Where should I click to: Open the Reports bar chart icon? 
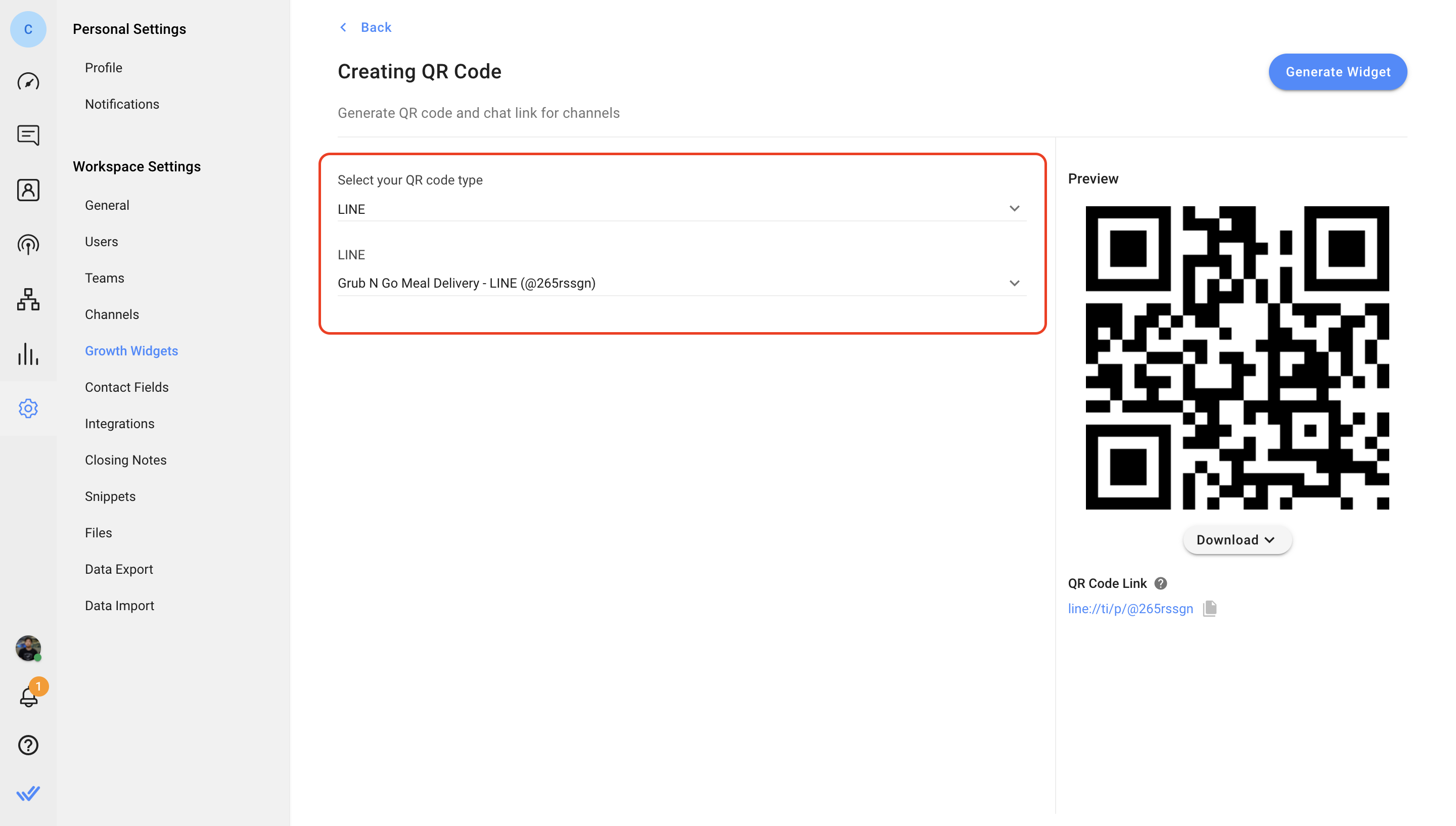click(28, 353)
